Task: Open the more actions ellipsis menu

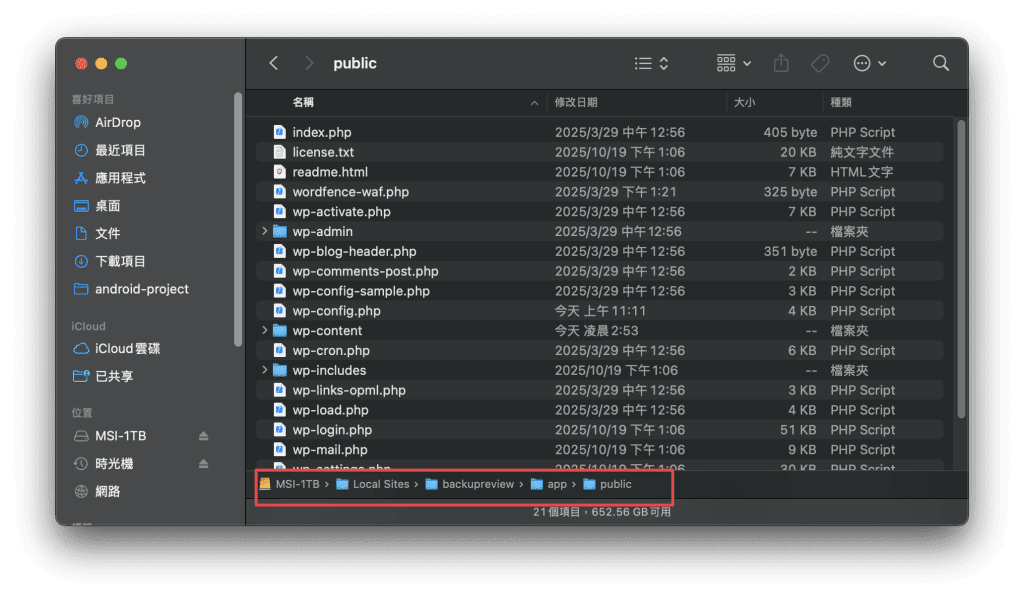Action: [869, 63]
